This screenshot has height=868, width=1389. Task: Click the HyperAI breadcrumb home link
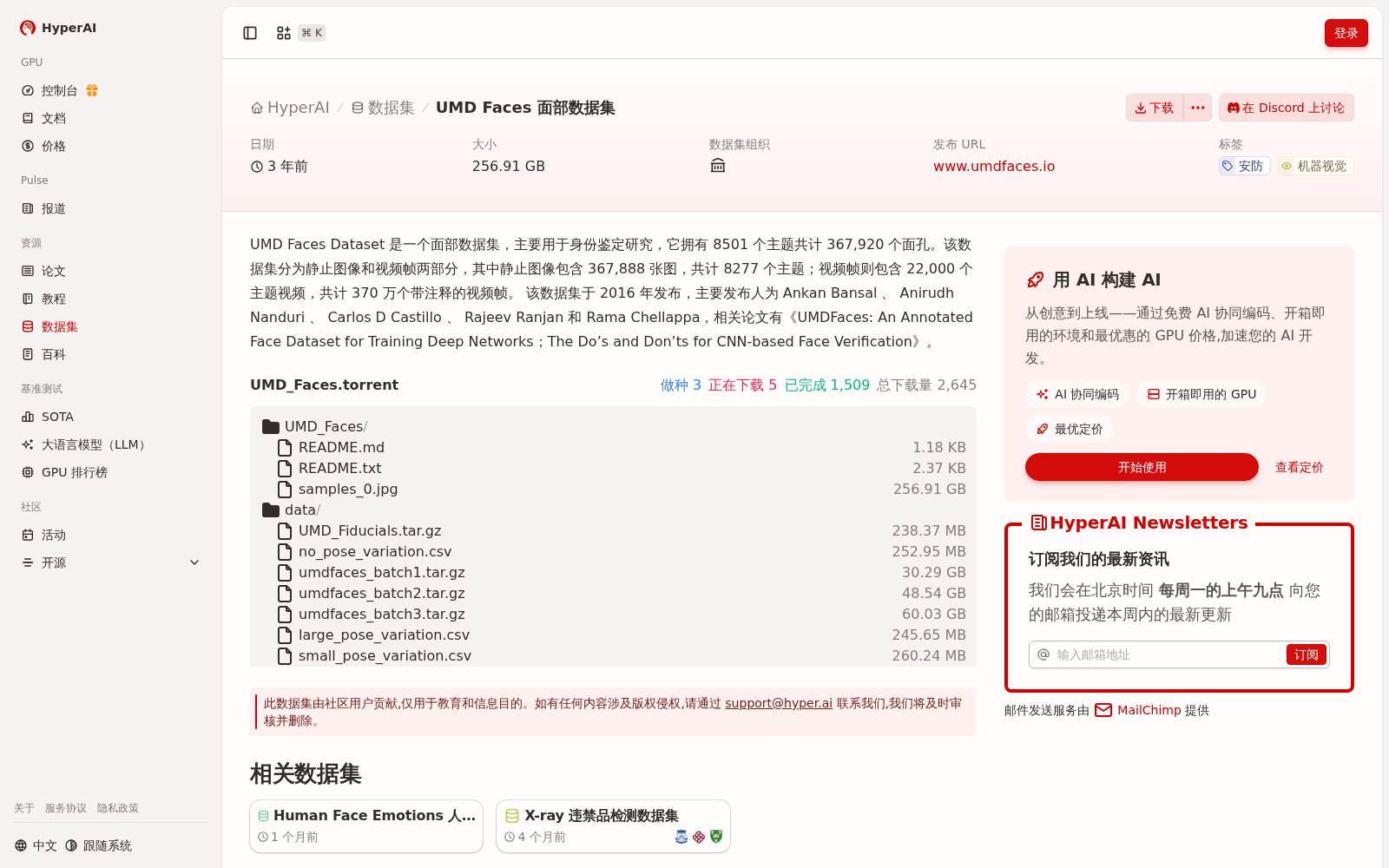290,108
